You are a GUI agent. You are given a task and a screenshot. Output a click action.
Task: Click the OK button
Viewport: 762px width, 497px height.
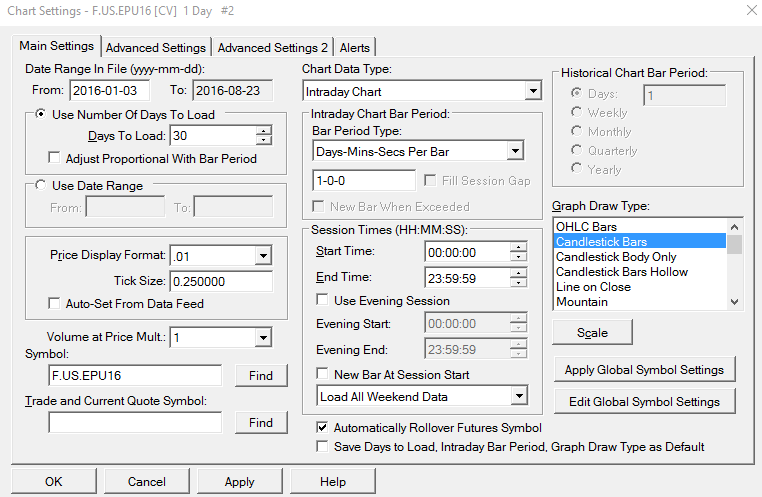pos(53,481)
